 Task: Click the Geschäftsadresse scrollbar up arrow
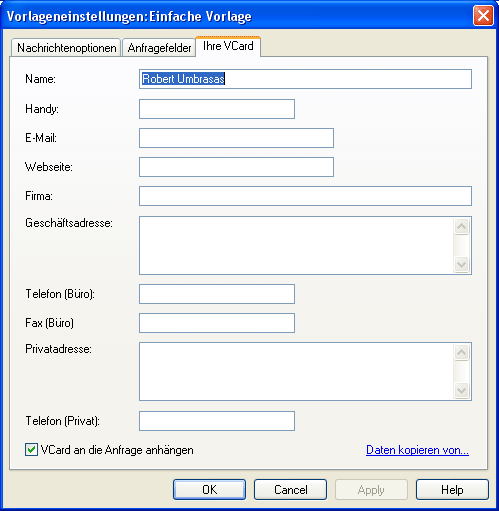(462, 227)
